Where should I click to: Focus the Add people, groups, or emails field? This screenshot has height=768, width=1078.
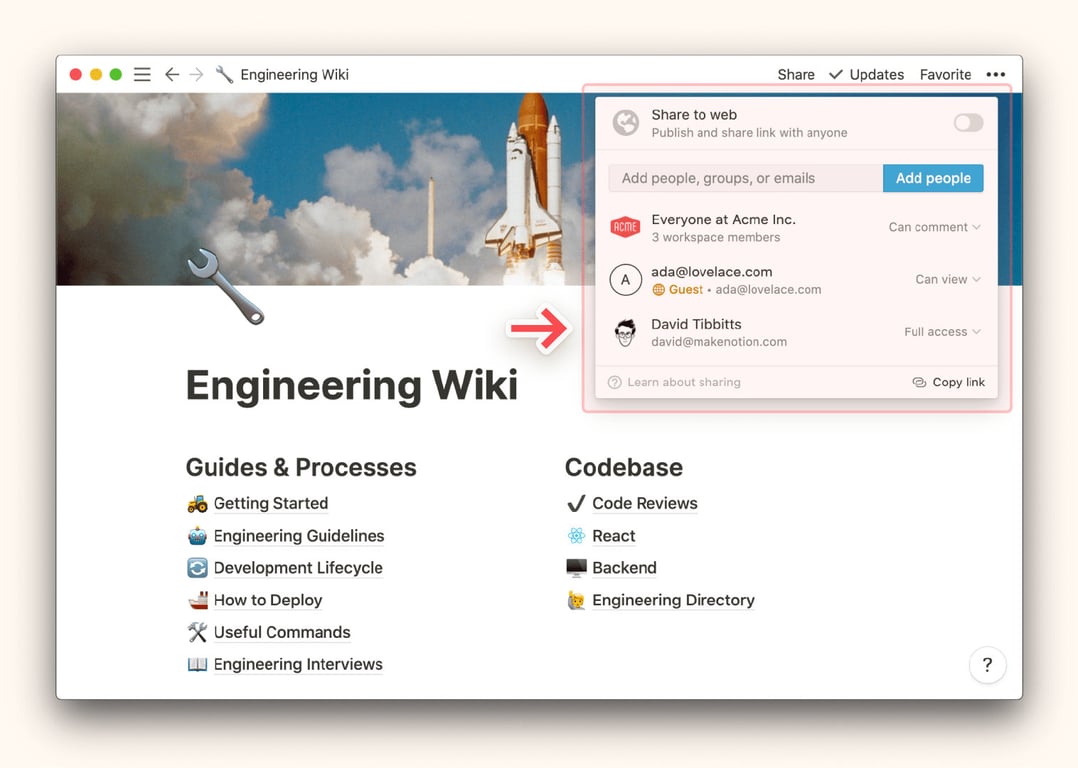point(745,178)
